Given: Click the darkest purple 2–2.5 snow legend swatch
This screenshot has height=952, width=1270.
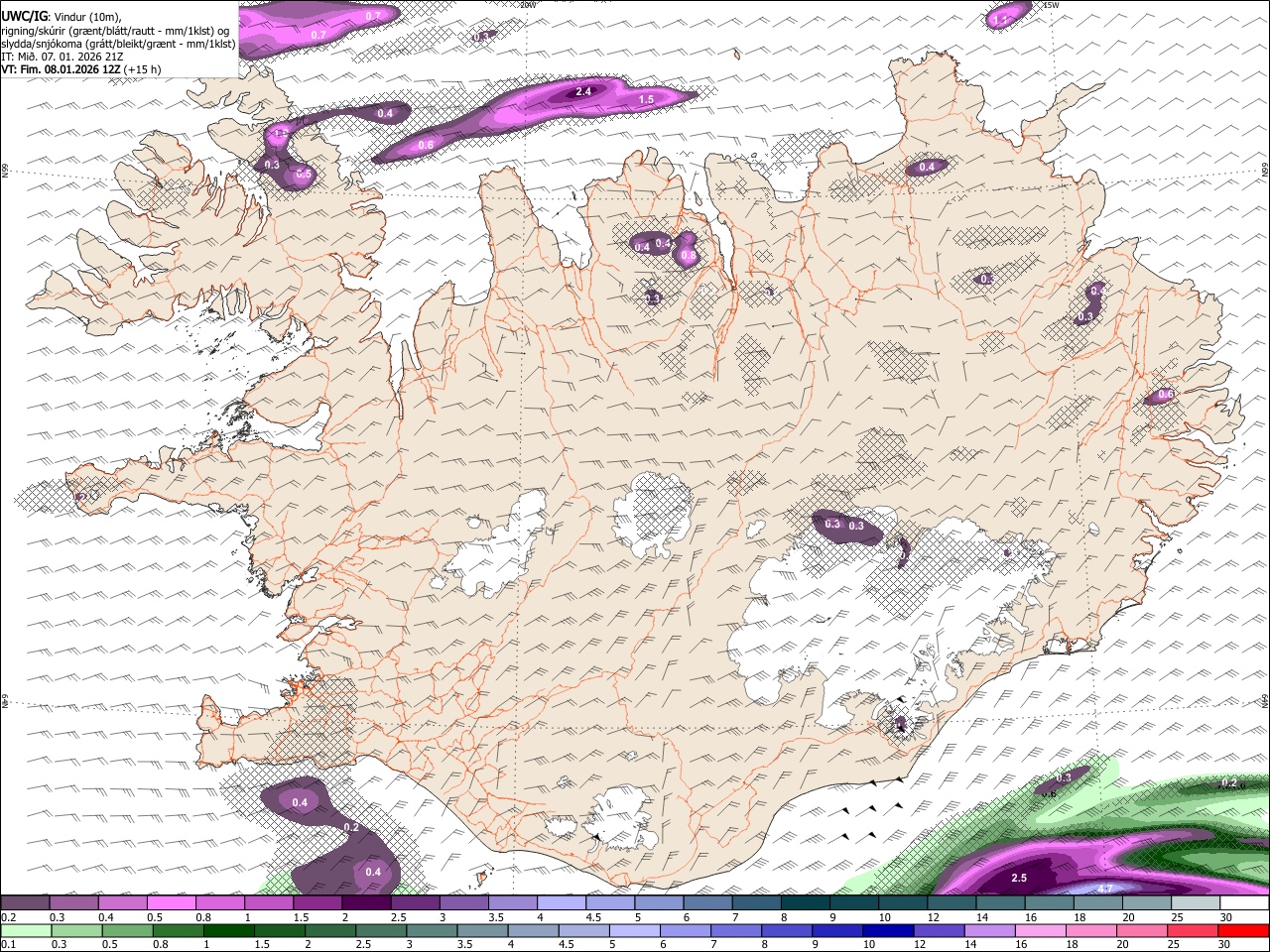Looking at the screenshot, I should click(366, 902).
